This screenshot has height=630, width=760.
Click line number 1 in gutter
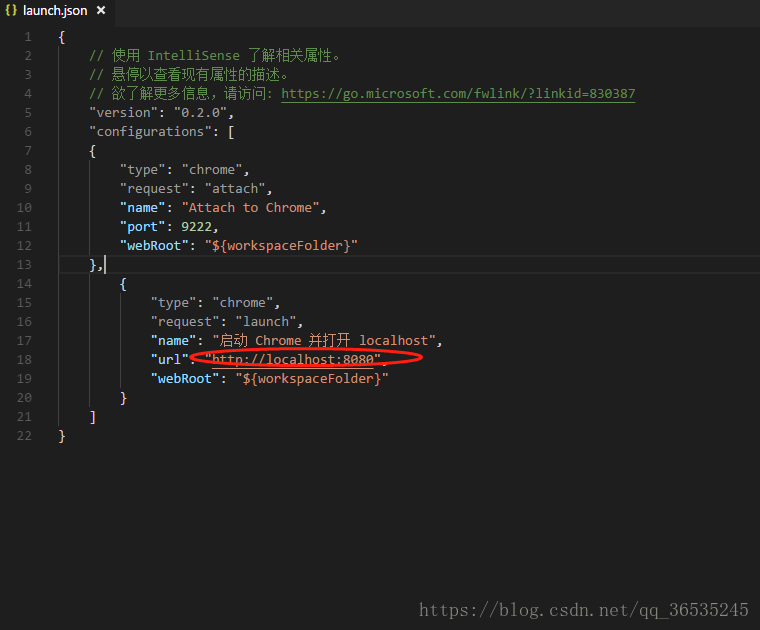coord(28,37)
